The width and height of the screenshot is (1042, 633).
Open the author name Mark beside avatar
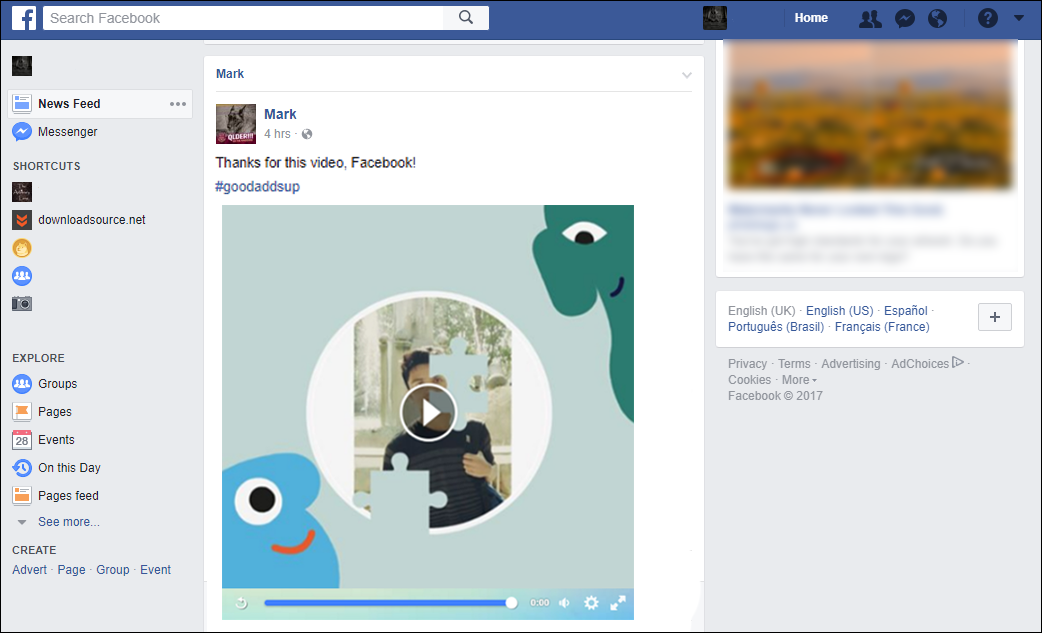pos(280,114)
